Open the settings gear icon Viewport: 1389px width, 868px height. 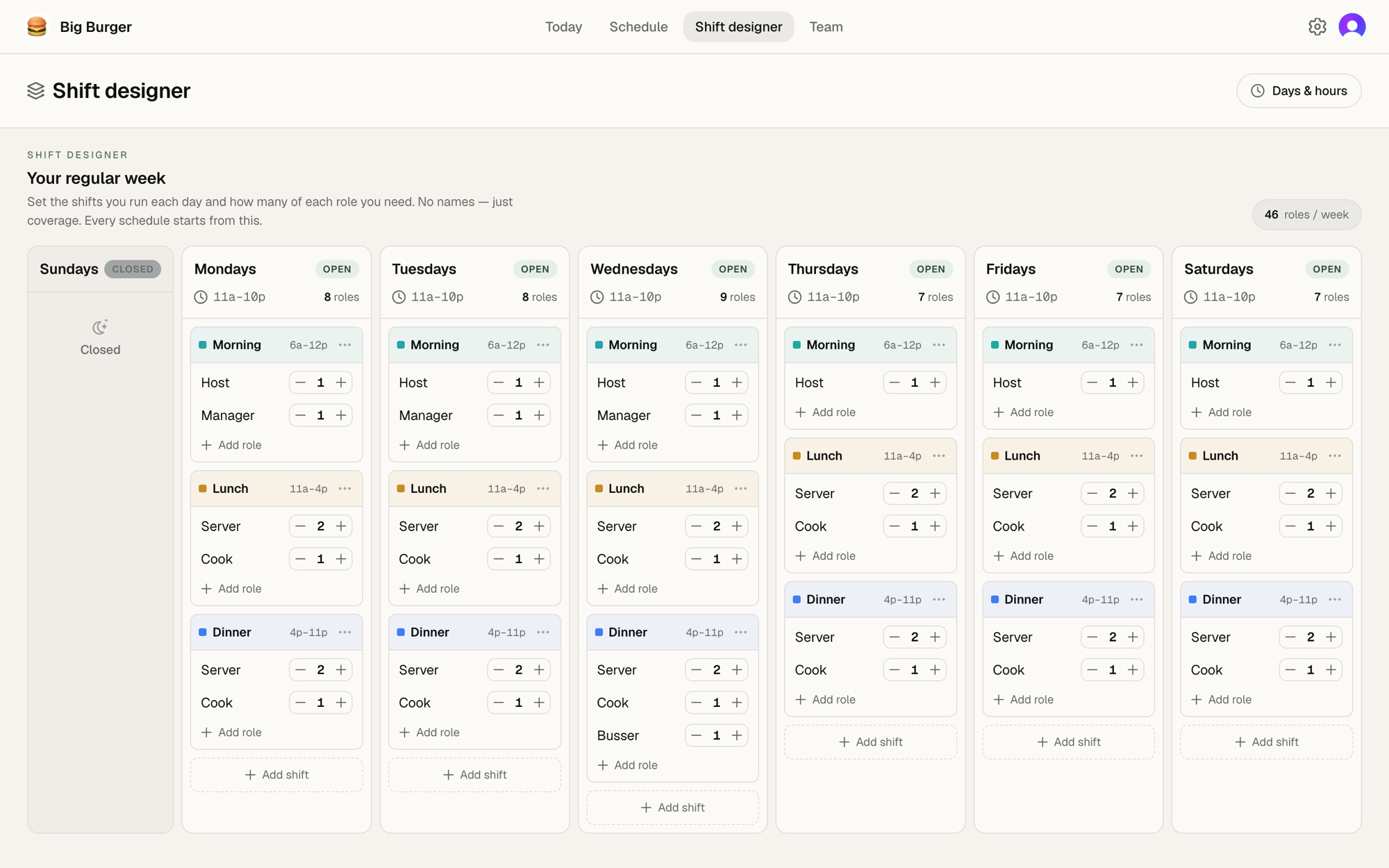click(1317, 26)
